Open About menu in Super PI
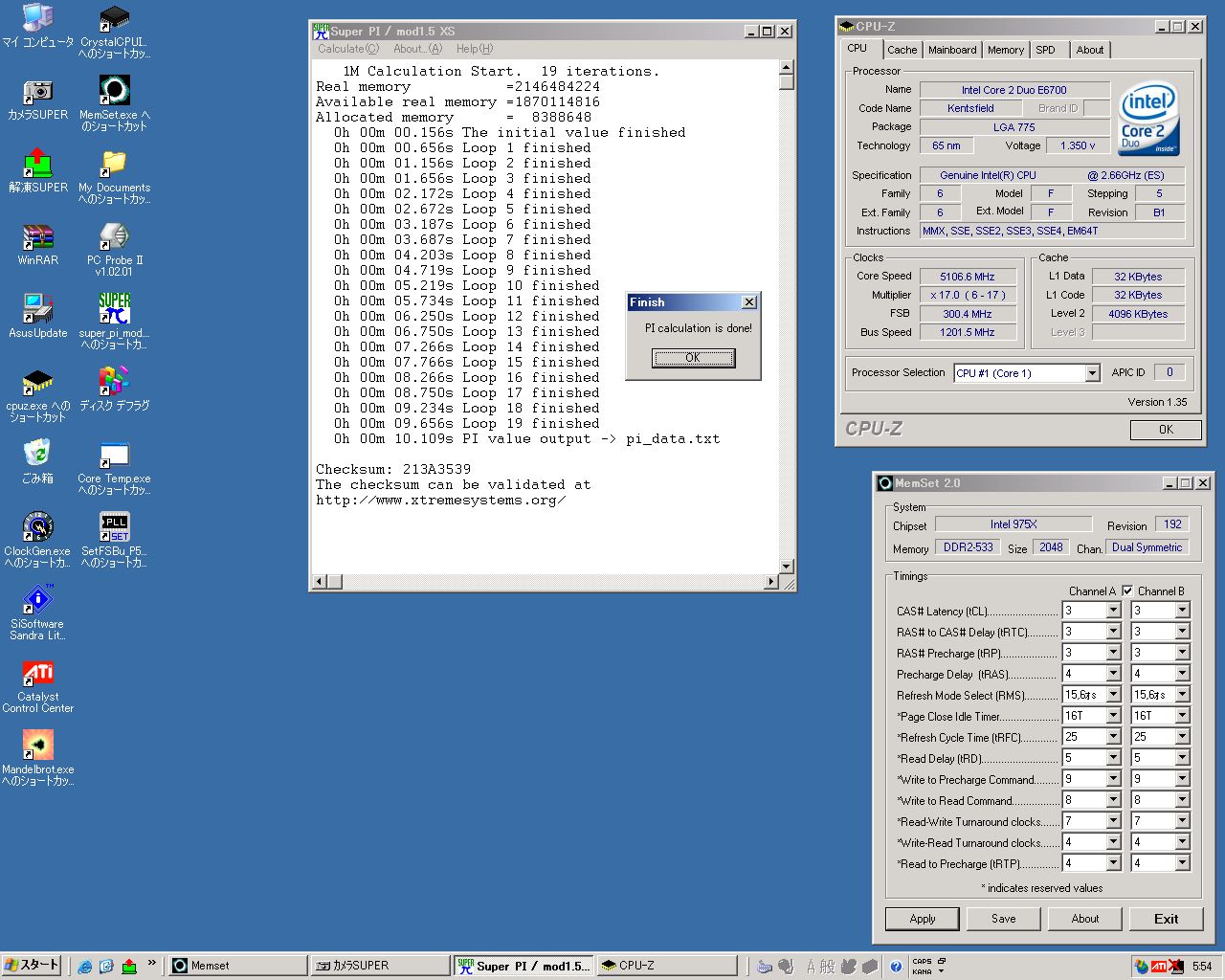The image size is (1225, 980). coord(417,49)
